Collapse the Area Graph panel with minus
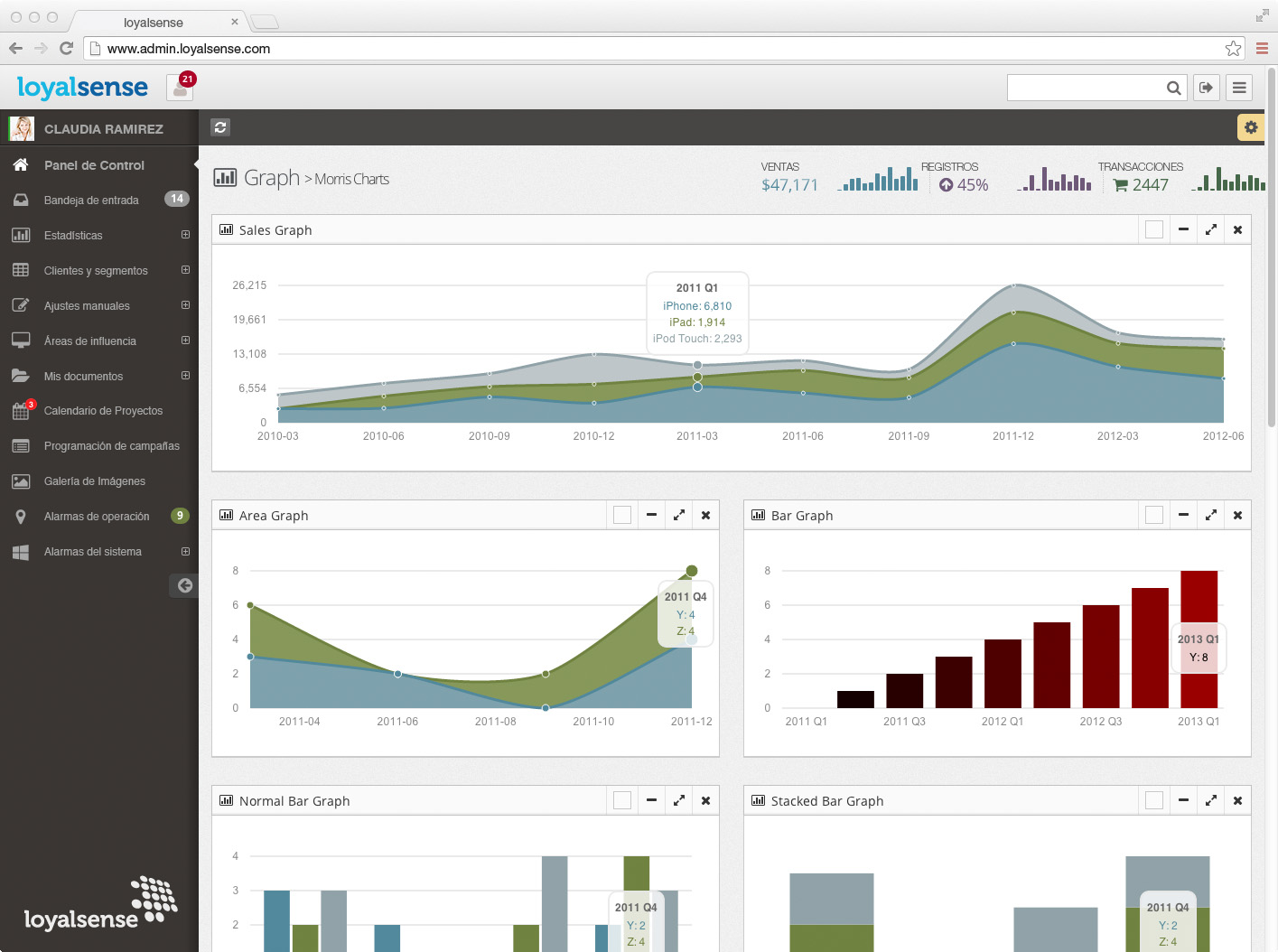Screen dimensions: 1278x952 click(651, 516)
